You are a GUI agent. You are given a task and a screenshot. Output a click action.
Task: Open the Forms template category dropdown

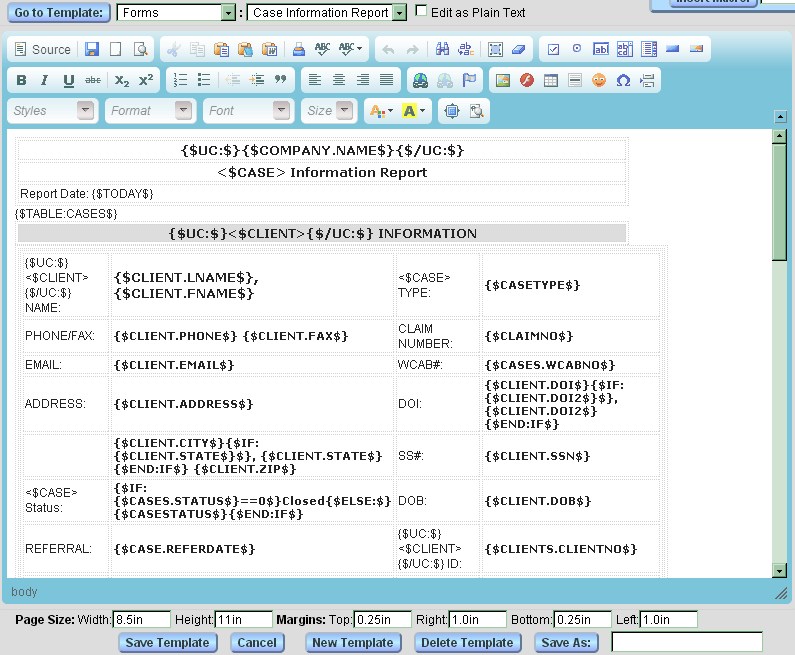click(x=229, y=13)
